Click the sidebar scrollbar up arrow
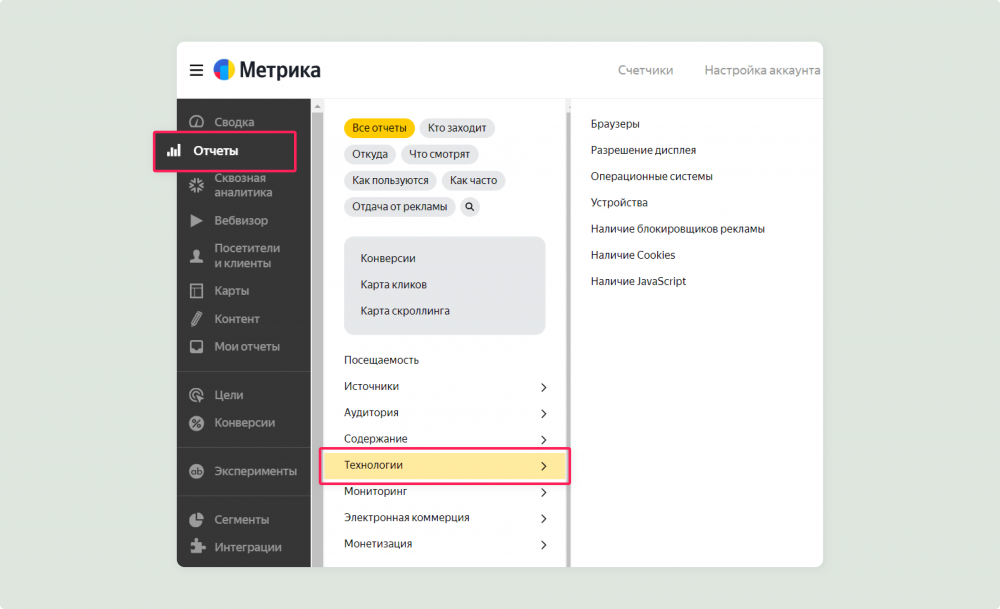The height and width of the screenshot is (609, 1000). click(x=318, y=106)
